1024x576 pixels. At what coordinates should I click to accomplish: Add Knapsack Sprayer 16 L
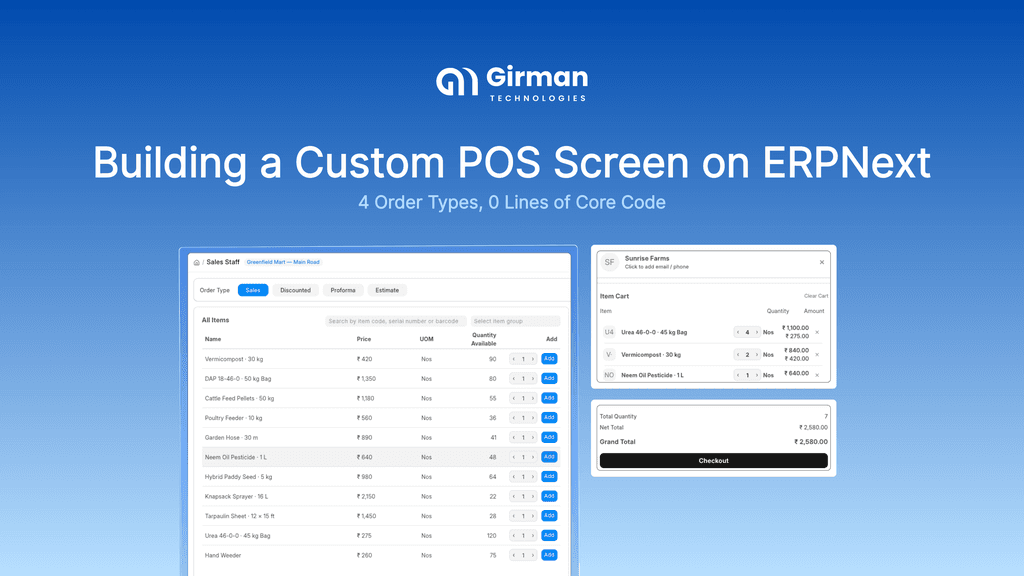[549, 496]
